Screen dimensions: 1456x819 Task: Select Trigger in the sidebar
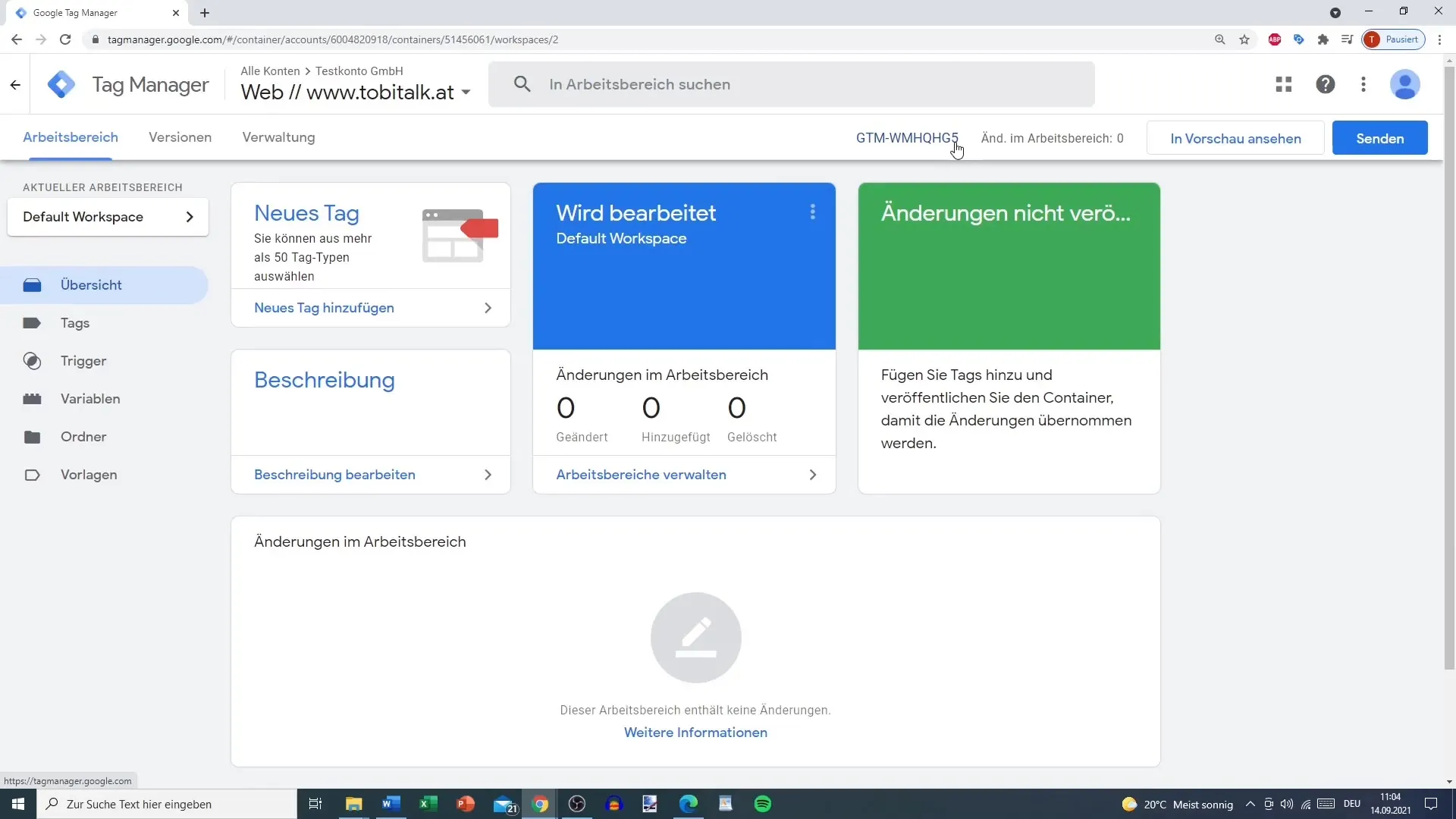click(104, 361)
